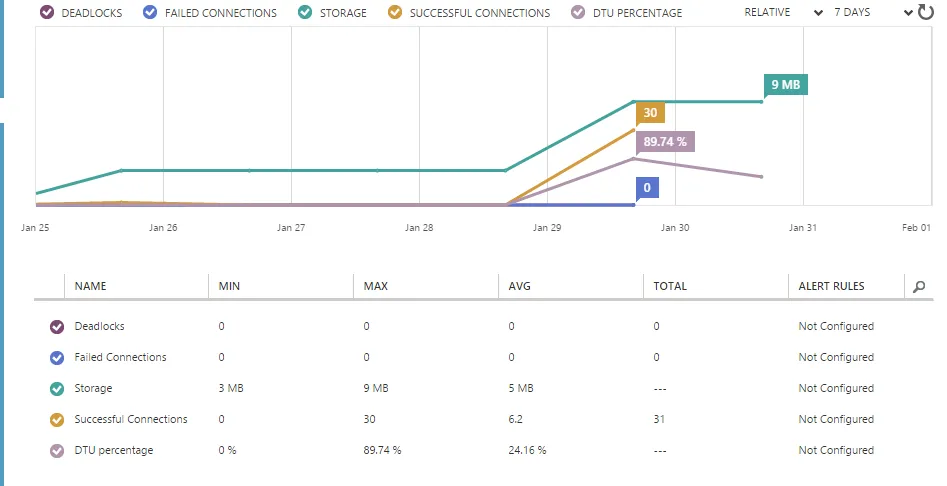Toggle DTU Percentage legend checkbox

click(578, 13)
